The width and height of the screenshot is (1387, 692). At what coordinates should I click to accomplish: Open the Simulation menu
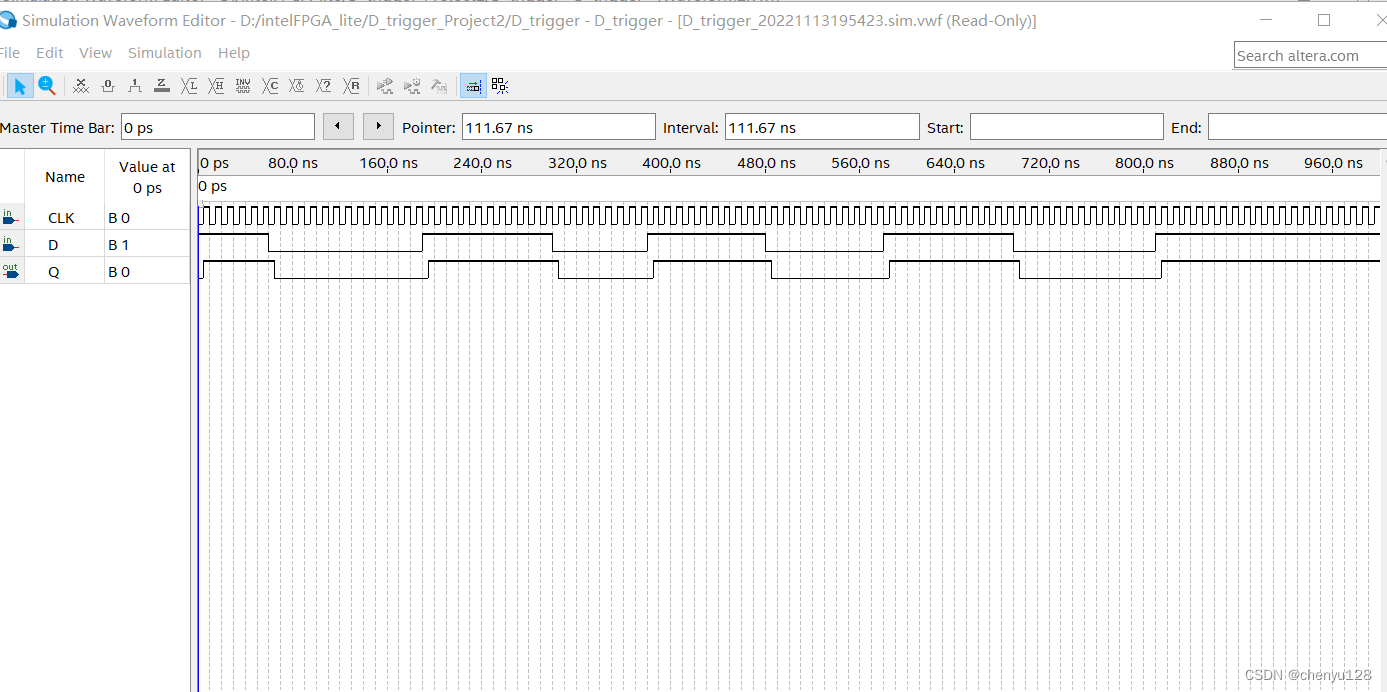(x=165, y=53)
